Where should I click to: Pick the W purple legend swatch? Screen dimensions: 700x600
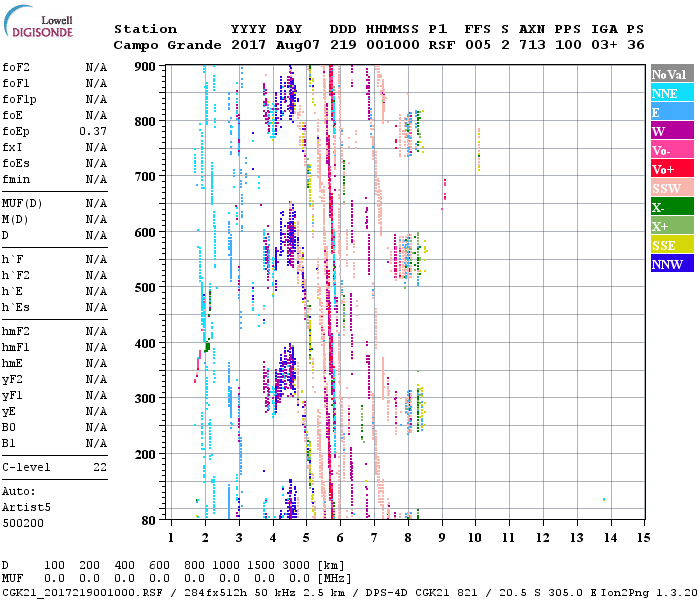[x=671, y=131]
